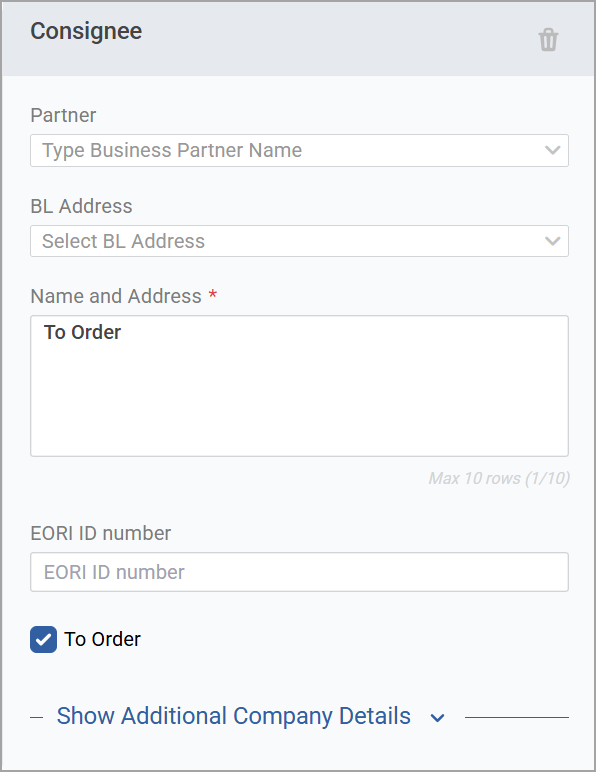Click the Type Business Partner Name field
The height and width of the screenshot is (772, 596).
click(x=299, y=150)
